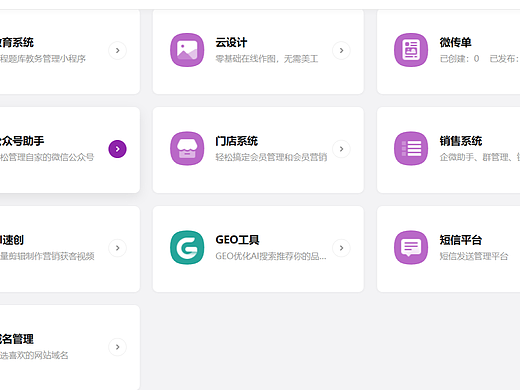The height and width of the screenshot is (390, 520).
Task: Open the 销售系统 list icon
Action: (411, 148)
